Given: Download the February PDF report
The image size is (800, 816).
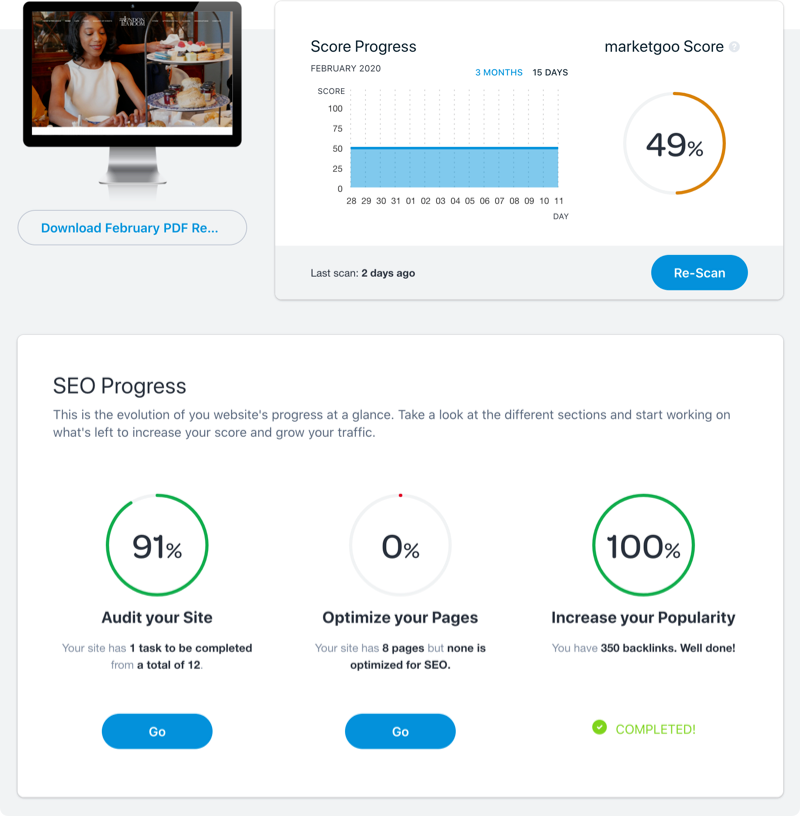Looking at the screenshot, I should click(132, 228).
